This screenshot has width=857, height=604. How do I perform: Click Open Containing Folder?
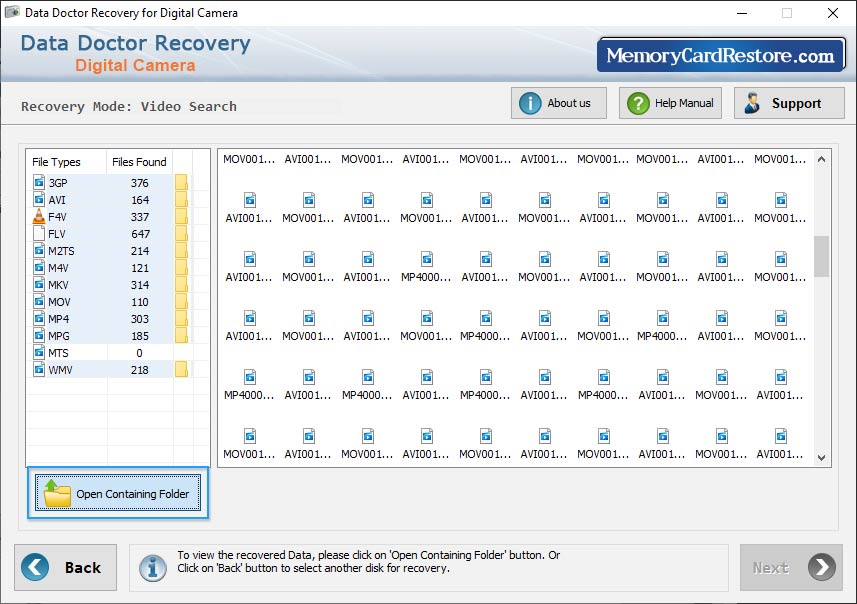(118, 493)
